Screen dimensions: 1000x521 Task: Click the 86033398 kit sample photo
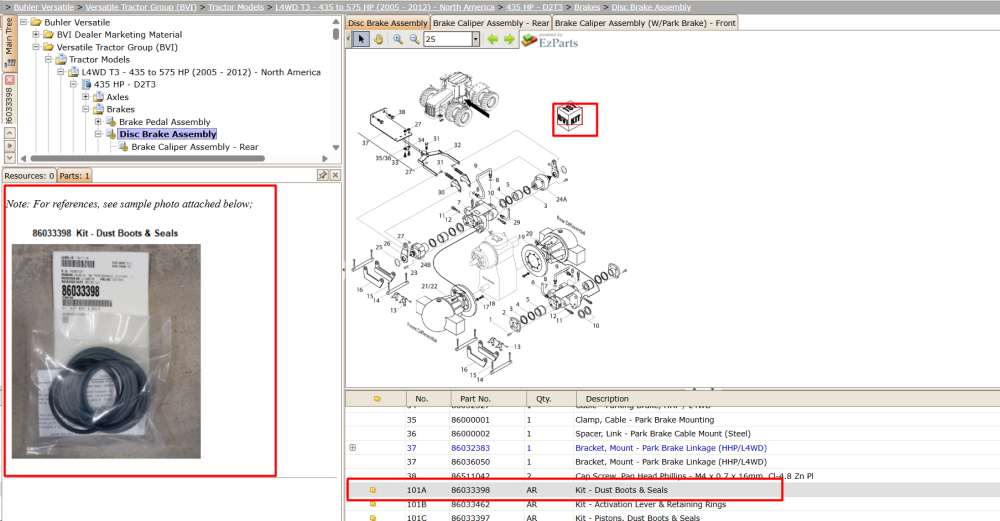click(106, 351)
